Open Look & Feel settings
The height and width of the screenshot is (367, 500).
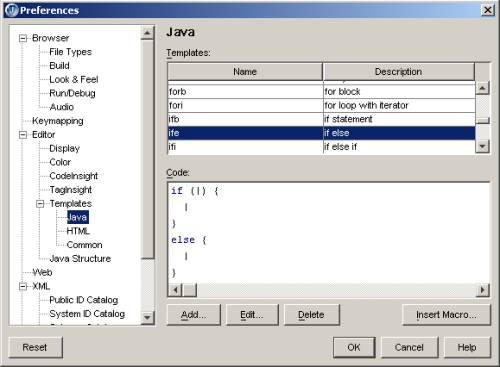point(74,80)
